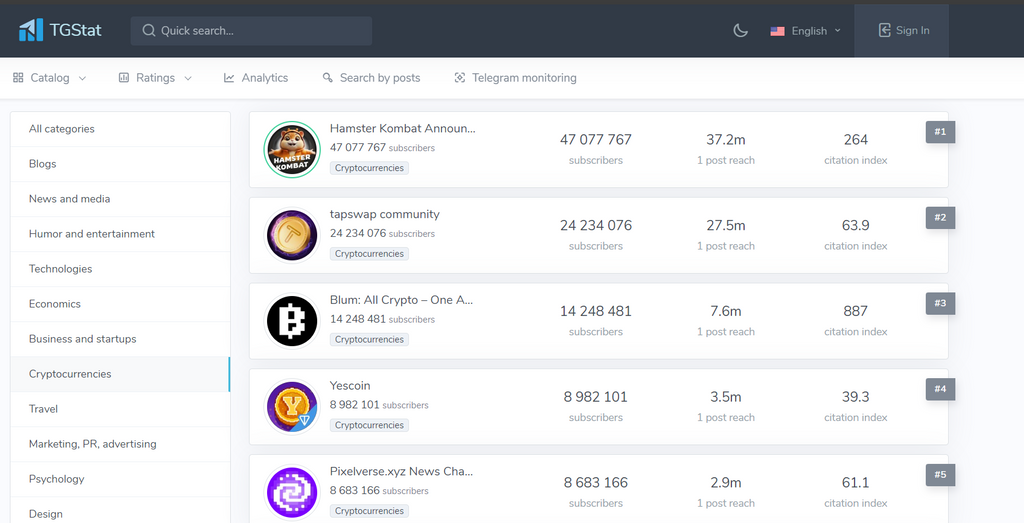Click the #1 rank badge

(x=940, y=132)
